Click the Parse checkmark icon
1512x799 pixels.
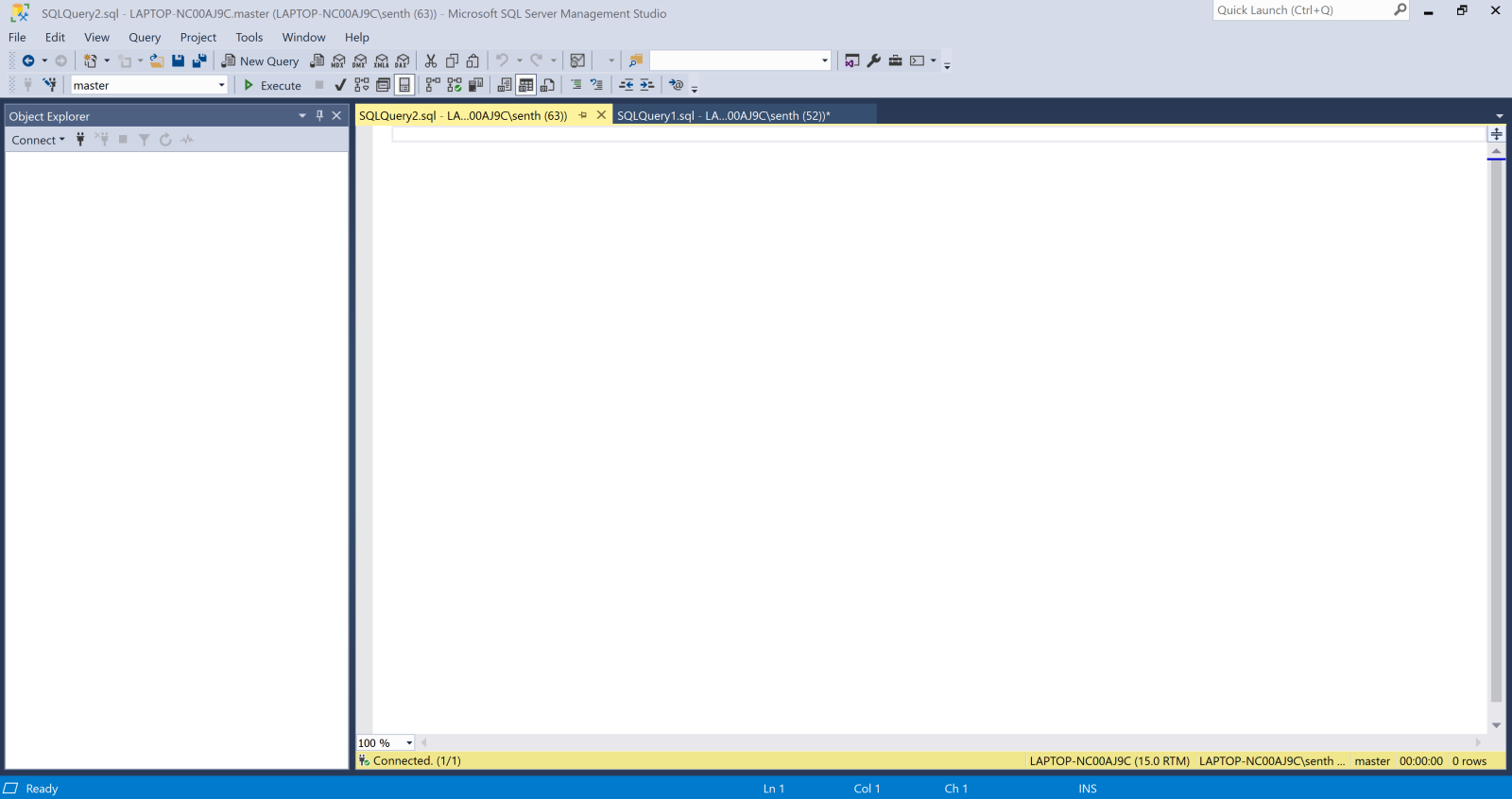click(340, 85)
